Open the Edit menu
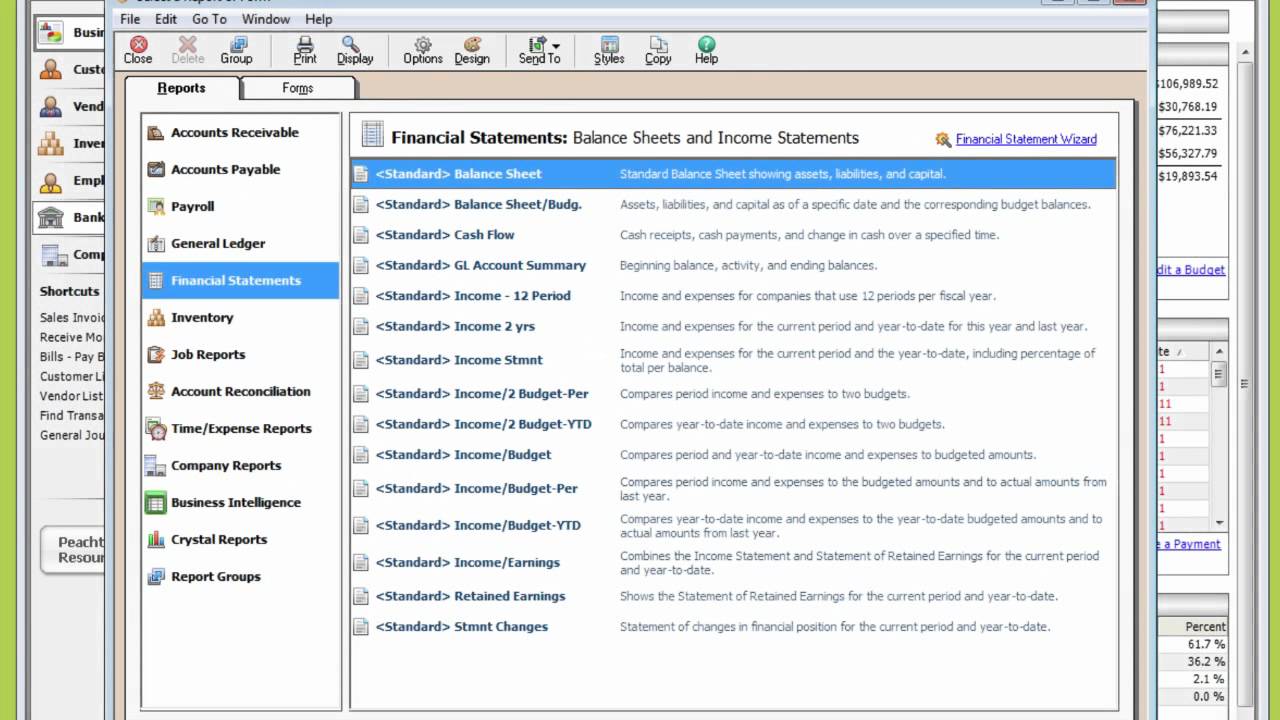This screenshot has height=720, width=1280. click(166, 19)
